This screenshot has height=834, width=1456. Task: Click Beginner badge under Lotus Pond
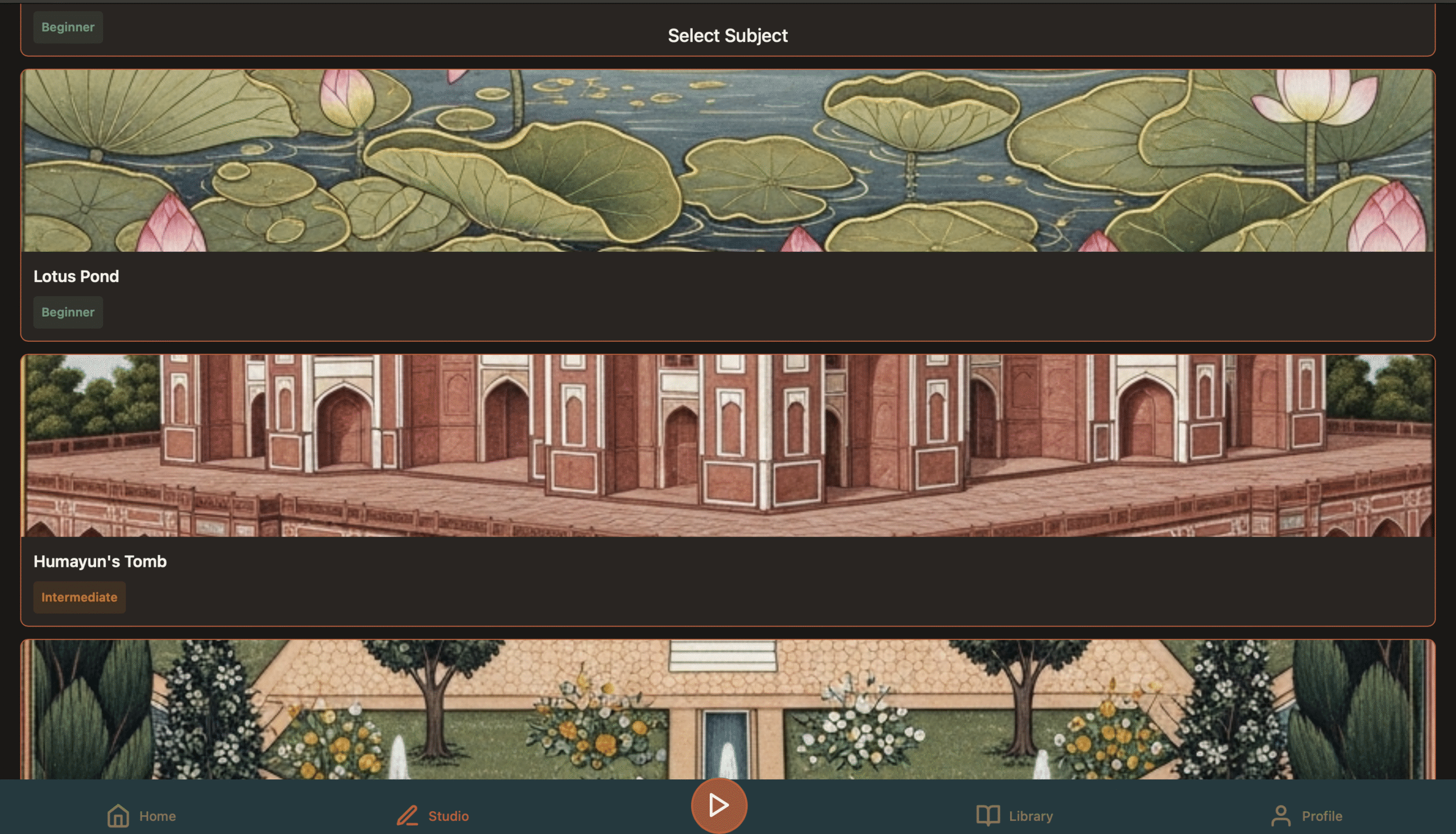tap(68, 312)
